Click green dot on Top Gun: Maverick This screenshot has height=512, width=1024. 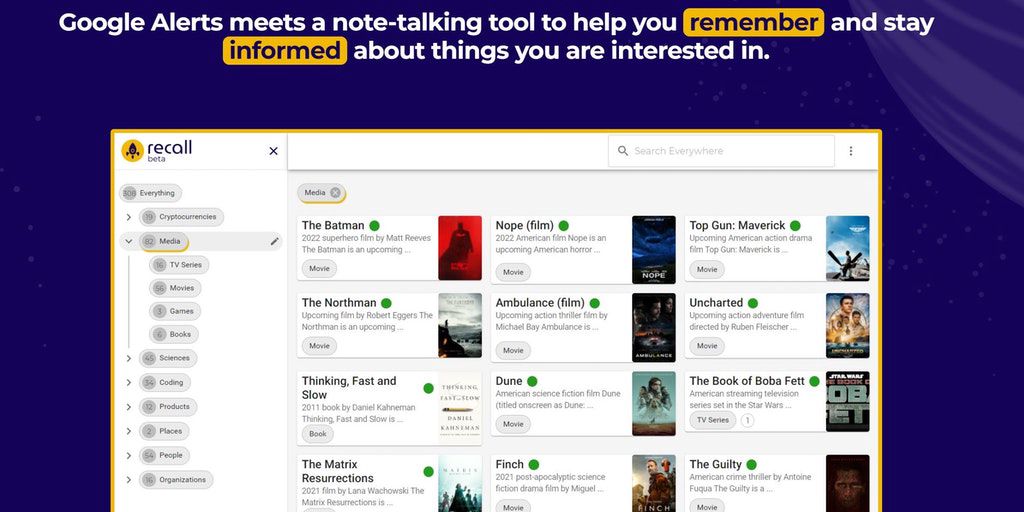click(x=795, y=225)
